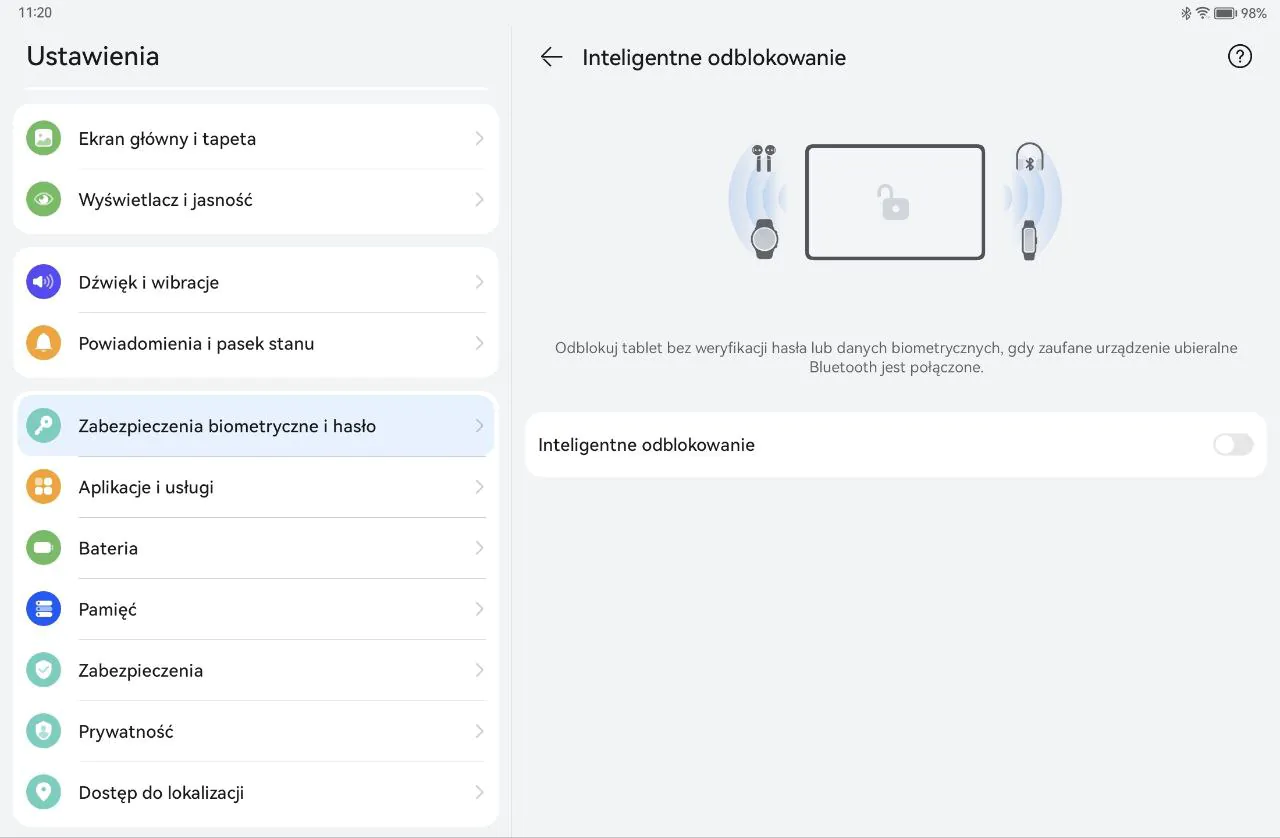Viewport: 1280px width, 838px height.
Task: Tap the blue storage icon for Pamięć
Action: [43, 609]
